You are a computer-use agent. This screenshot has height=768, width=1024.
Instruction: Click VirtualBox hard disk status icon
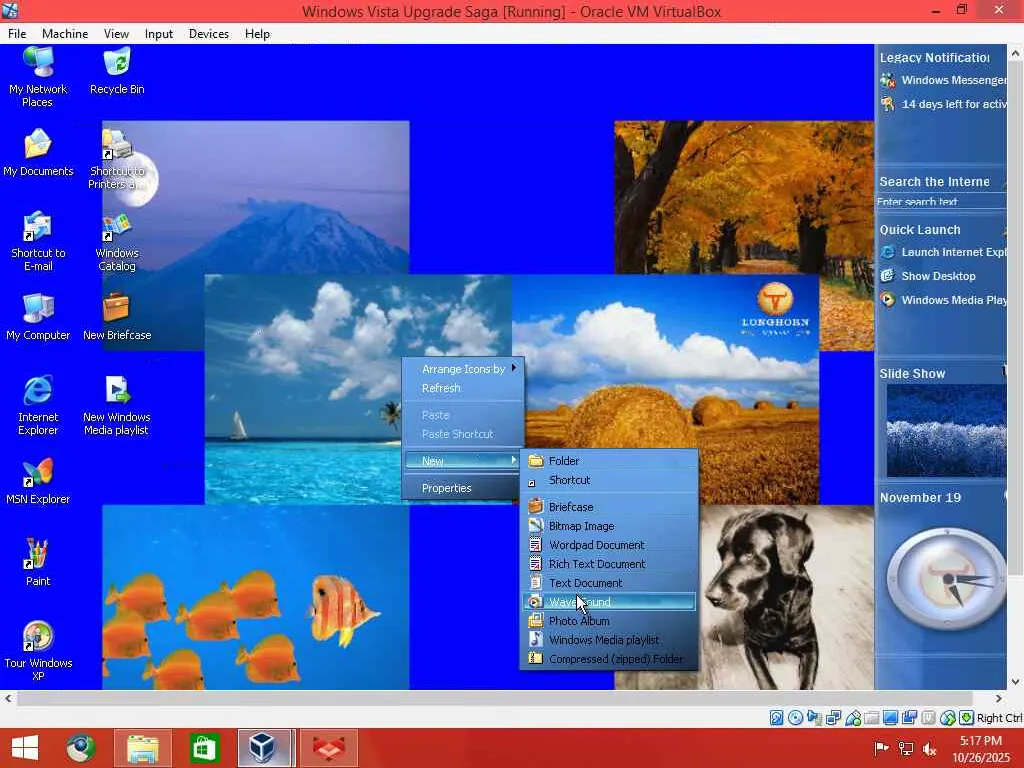tap(776, 718)
